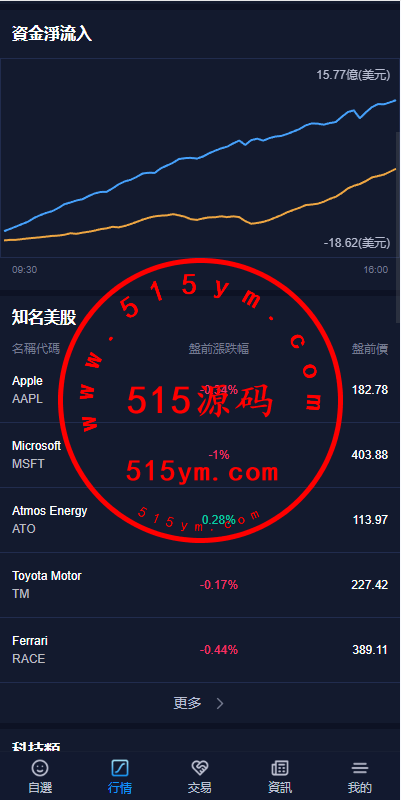Open the Toyota Motor TM row
Image resolution: width=401 pixels, height=800 pixels.
click(x=200, y=585)
